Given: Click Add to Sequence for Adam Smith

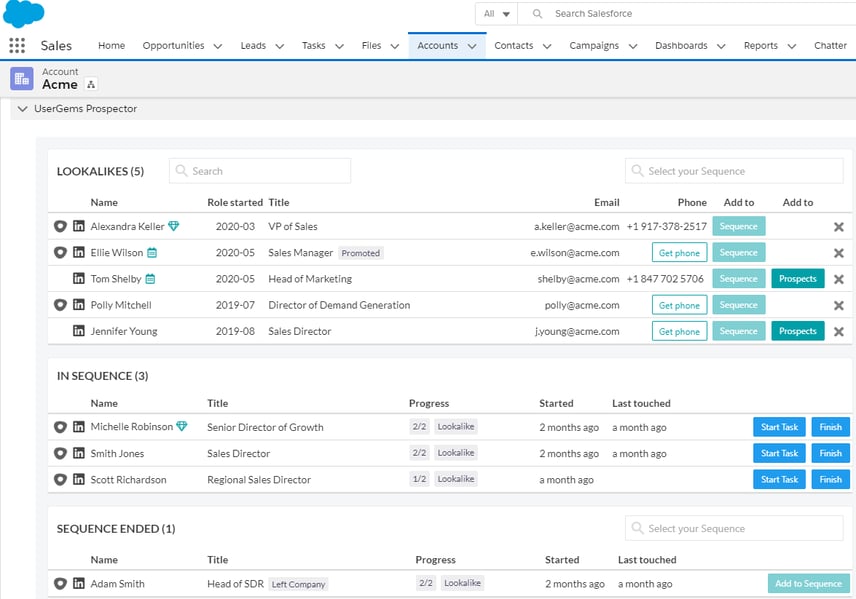Looking at the screenshot, I should point(809,584).
